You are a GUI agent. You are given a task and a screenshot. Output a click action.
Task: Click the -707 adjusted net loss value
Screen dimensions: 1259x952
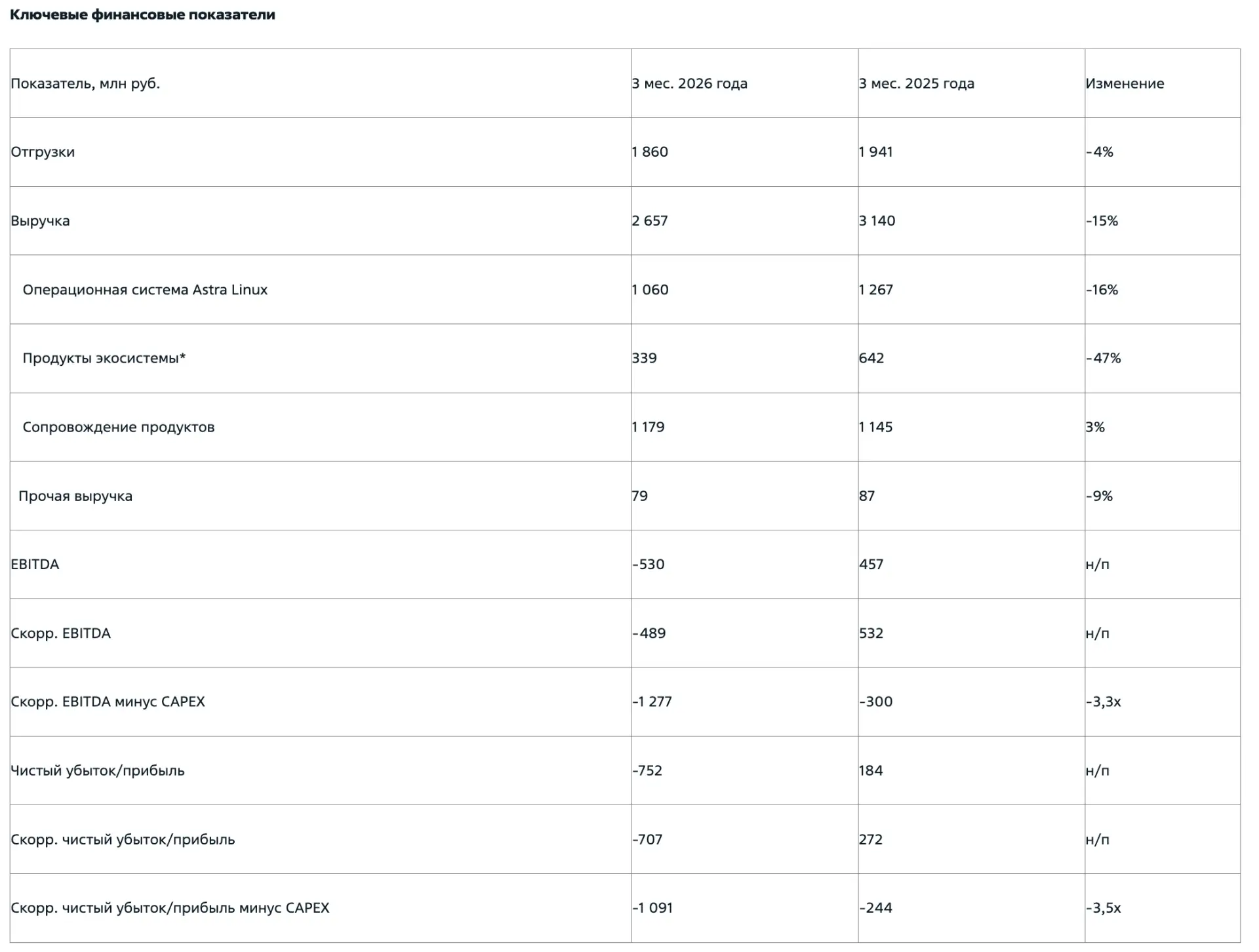tap(648, 839)
